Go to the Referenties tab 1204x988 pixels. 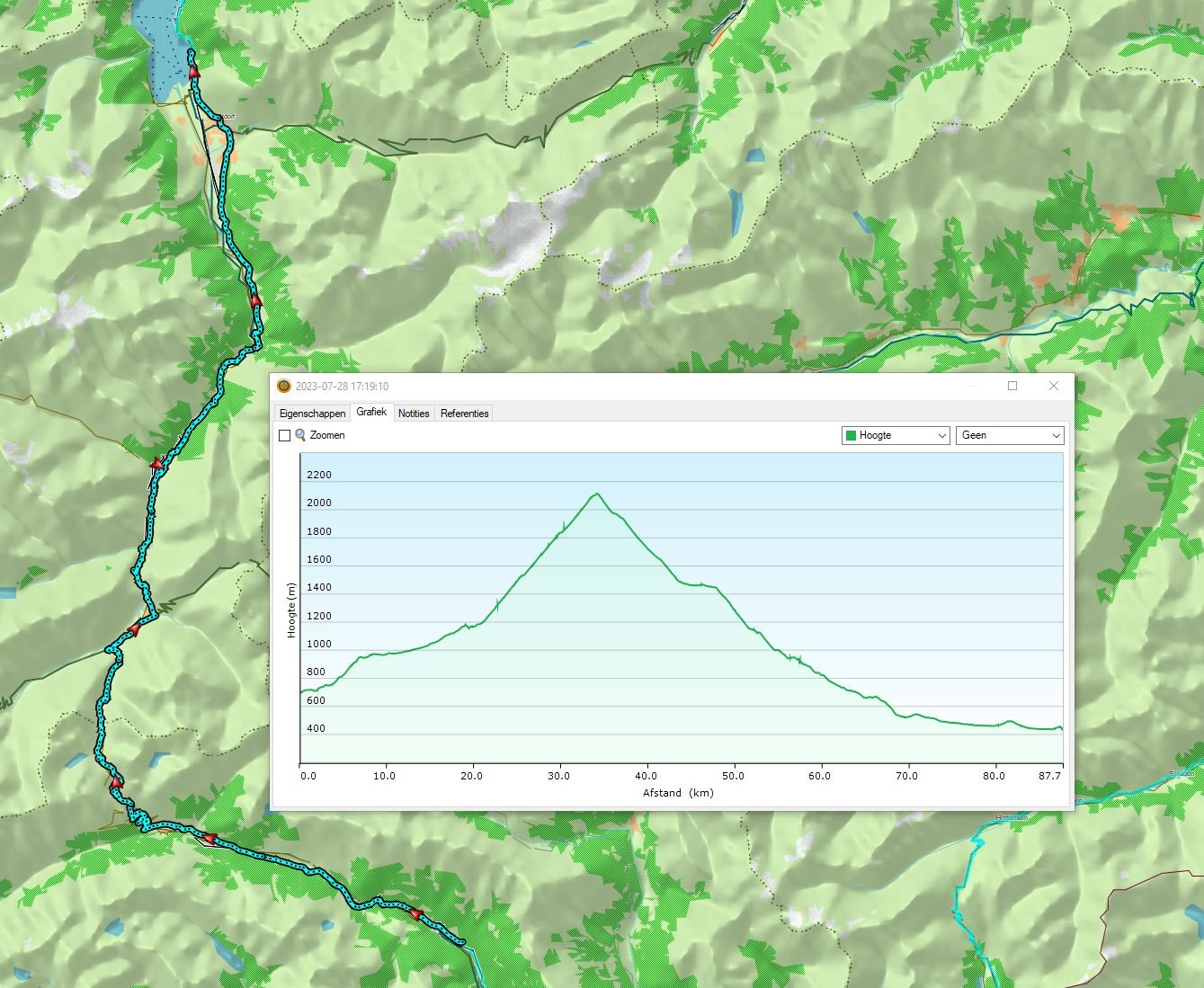[464, 414]
